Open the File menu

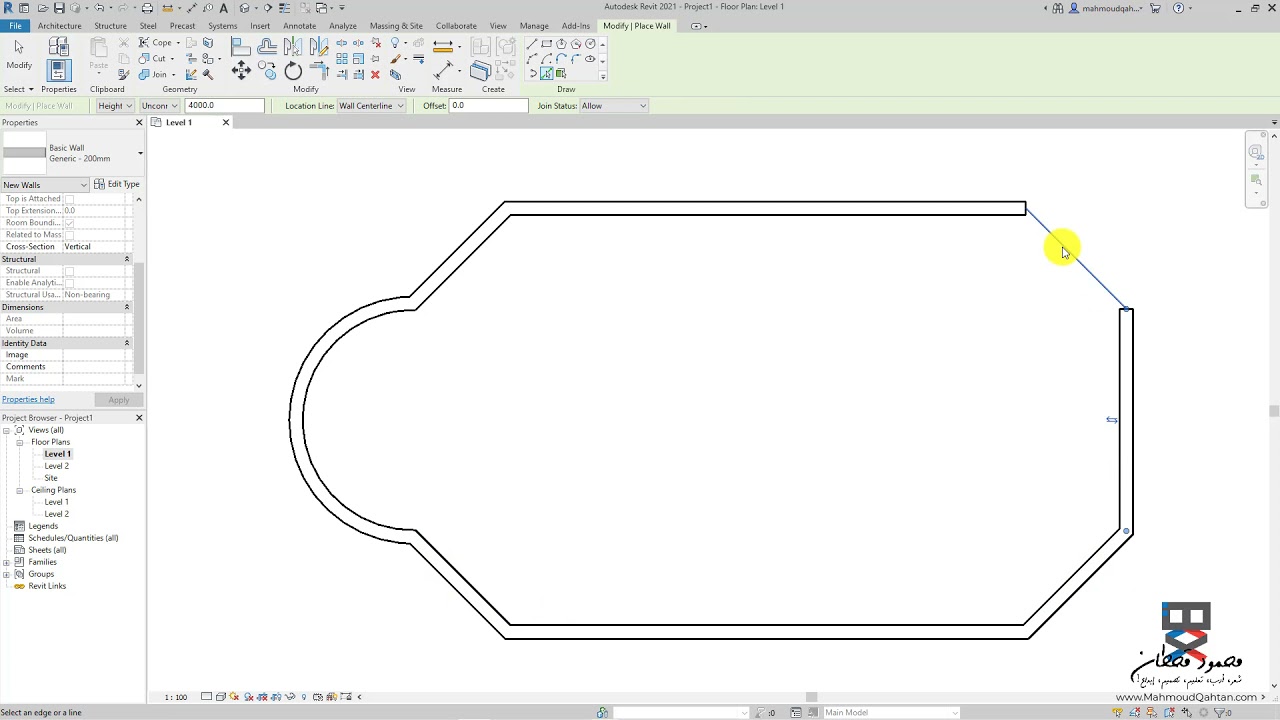coord(15,26)
